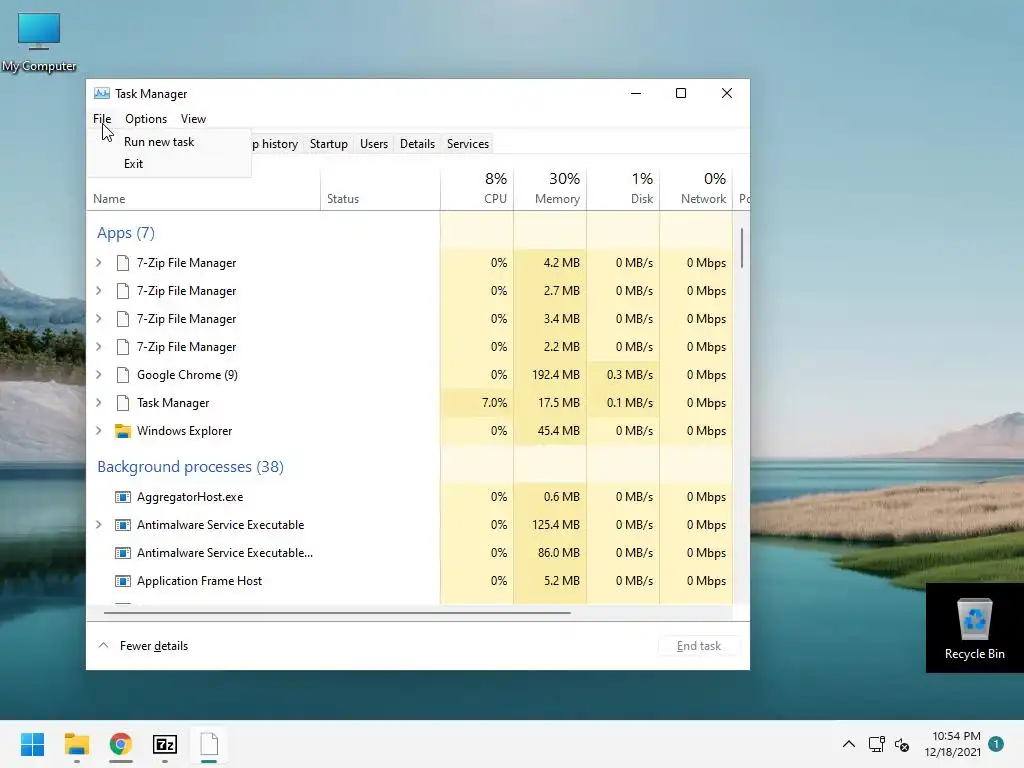This screenshot has width=1024, height=768.
Task: Expand the 7-Zip File Manager using 2.7 MB
Action: 99,291
